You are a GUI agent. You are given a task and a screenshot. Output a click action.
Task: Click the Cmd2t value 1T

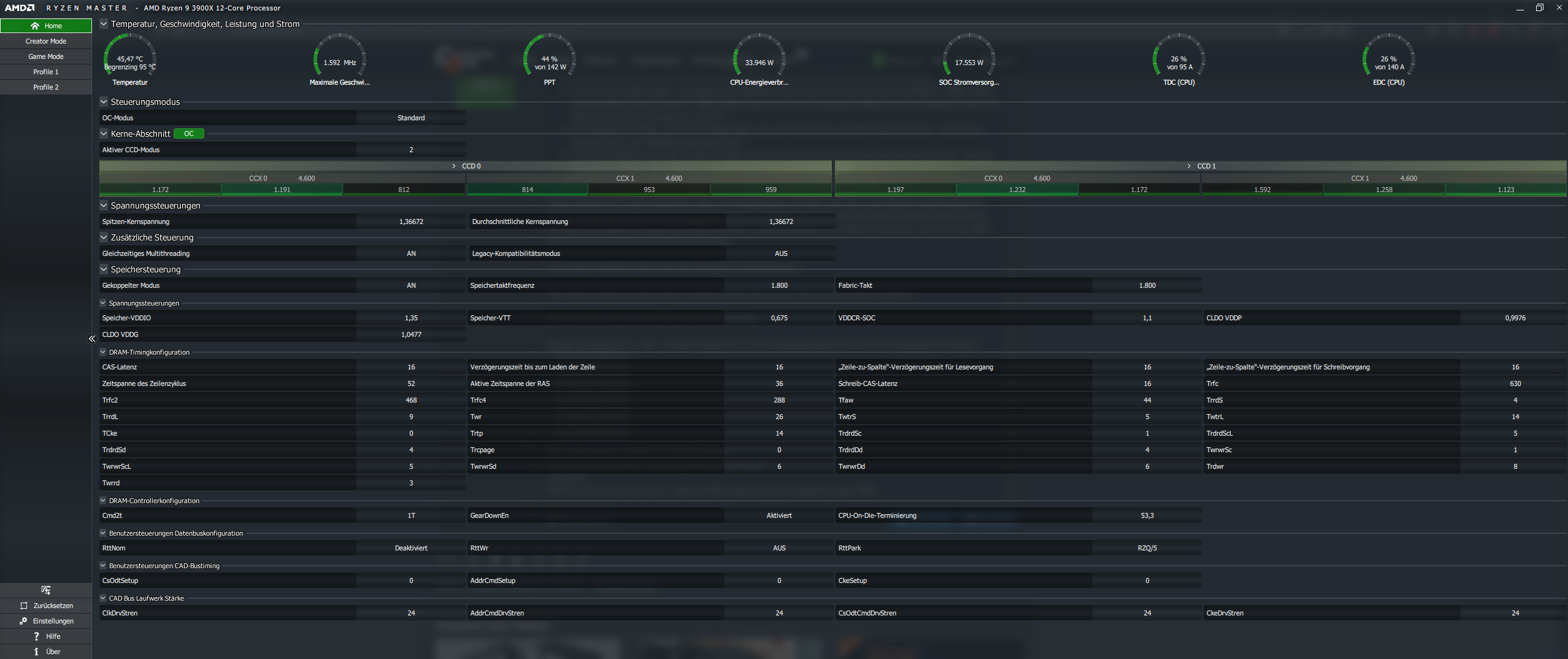[411, 515]
